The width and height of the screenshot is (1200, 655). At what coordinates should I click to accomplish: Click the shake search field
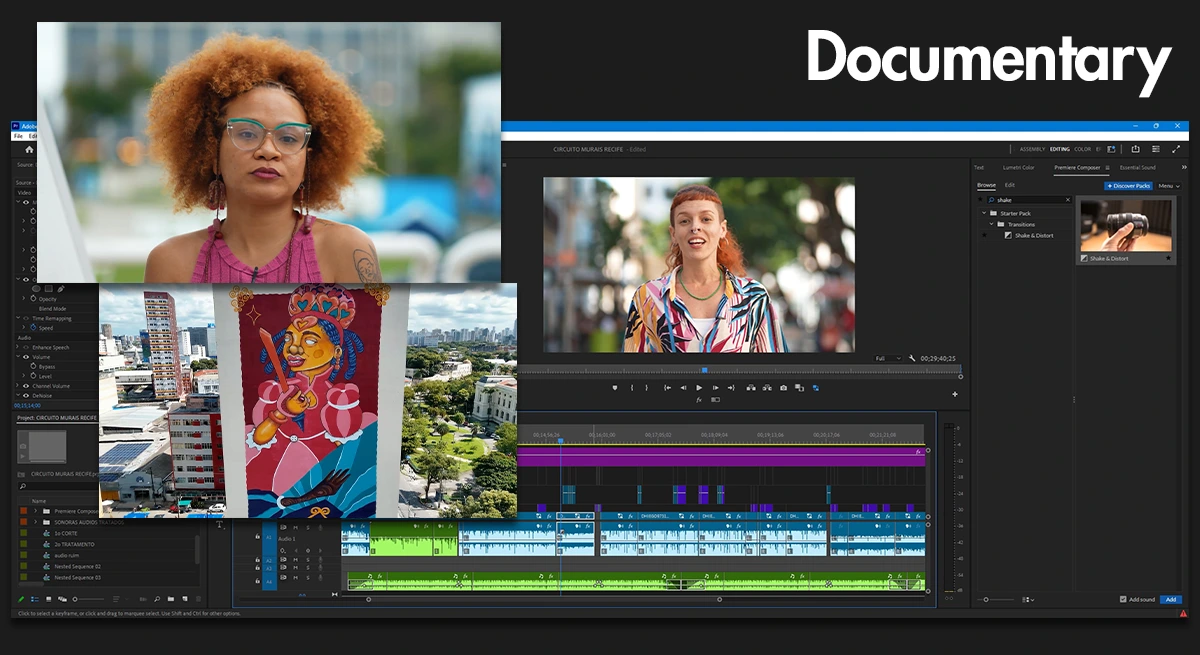(1030, 200)
